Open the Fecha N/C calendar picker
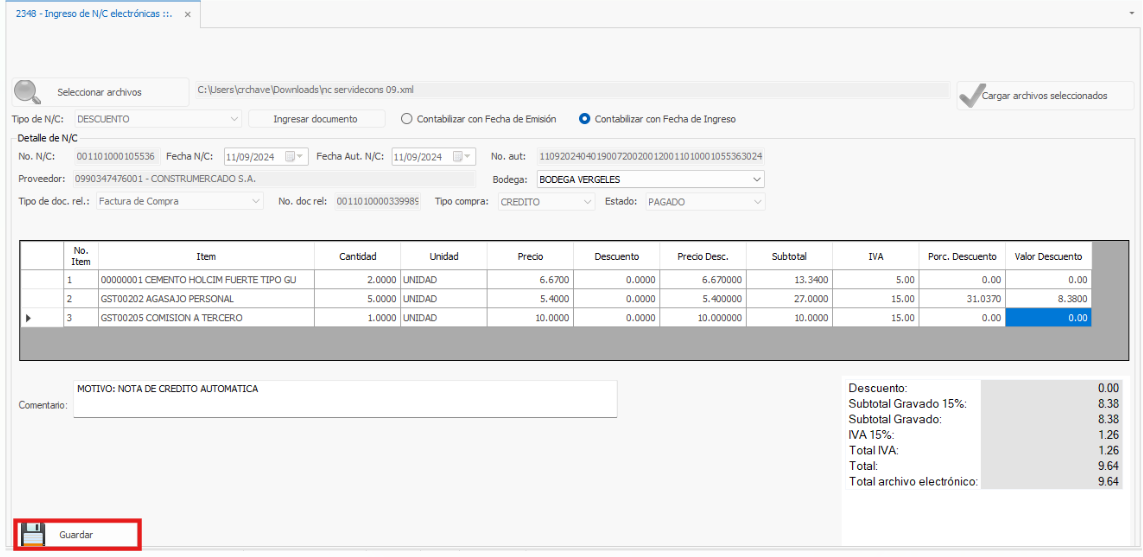 (291, 156)
